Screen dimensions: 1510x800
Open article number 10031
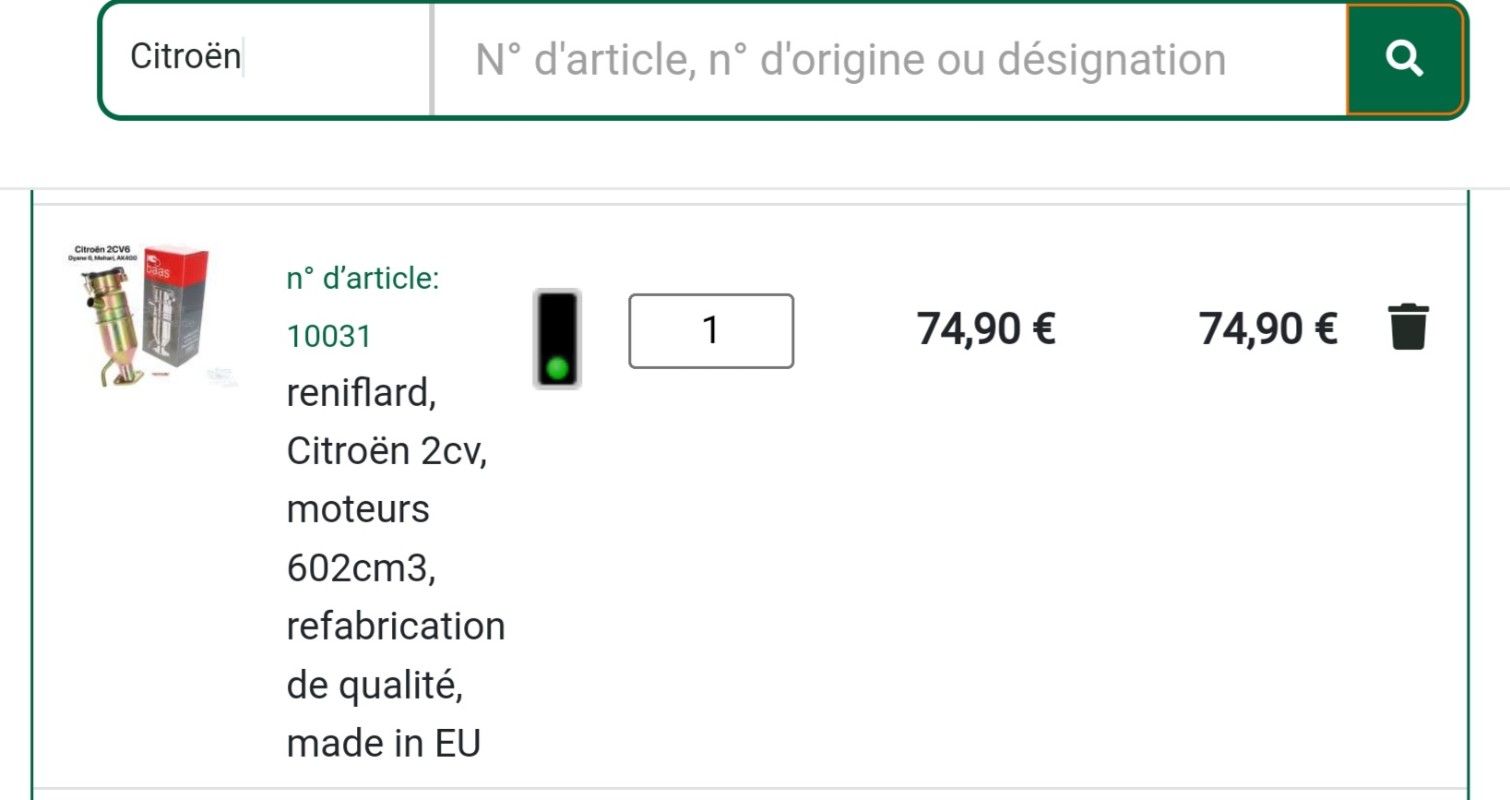[329, 337]
